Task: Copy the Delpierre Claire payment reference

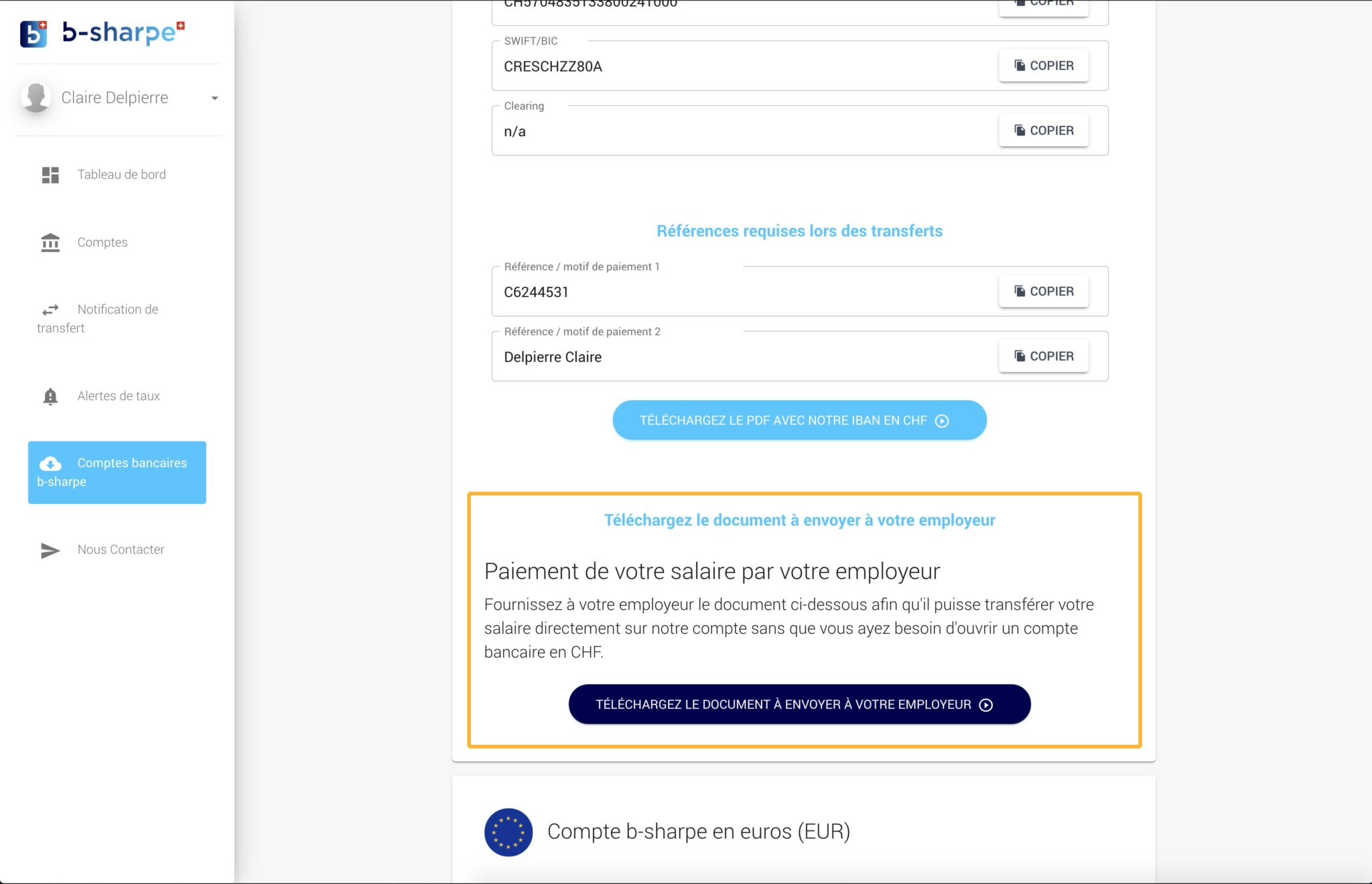Action: pyautogui.click(x=1043, y=357)
